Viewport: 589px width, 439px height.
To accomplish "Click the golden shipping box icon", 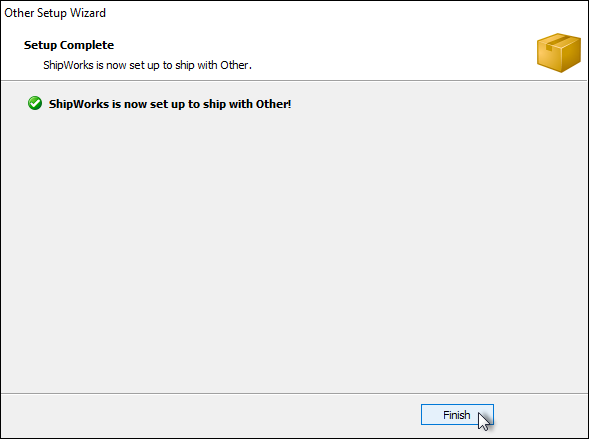I will click(x=559, y=53).
